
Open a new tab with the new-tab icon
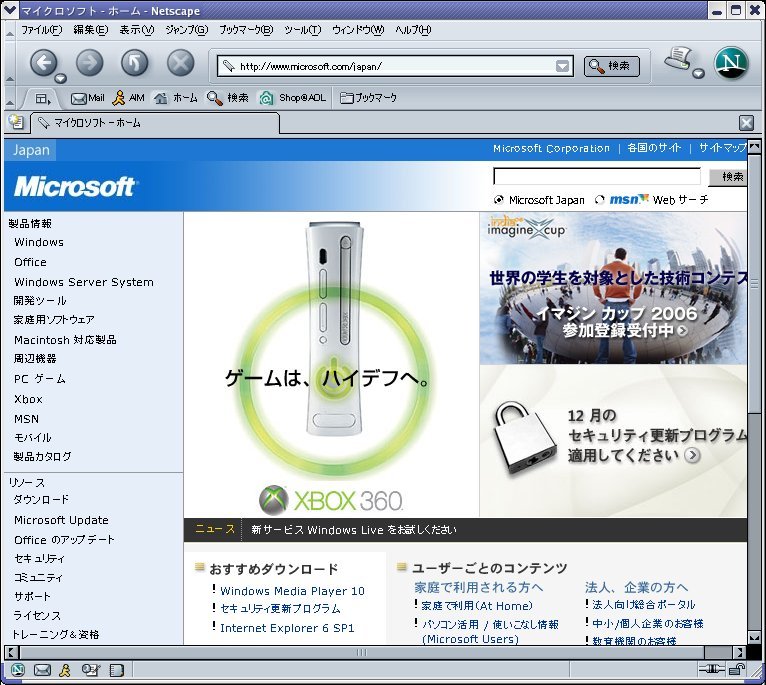16,122
